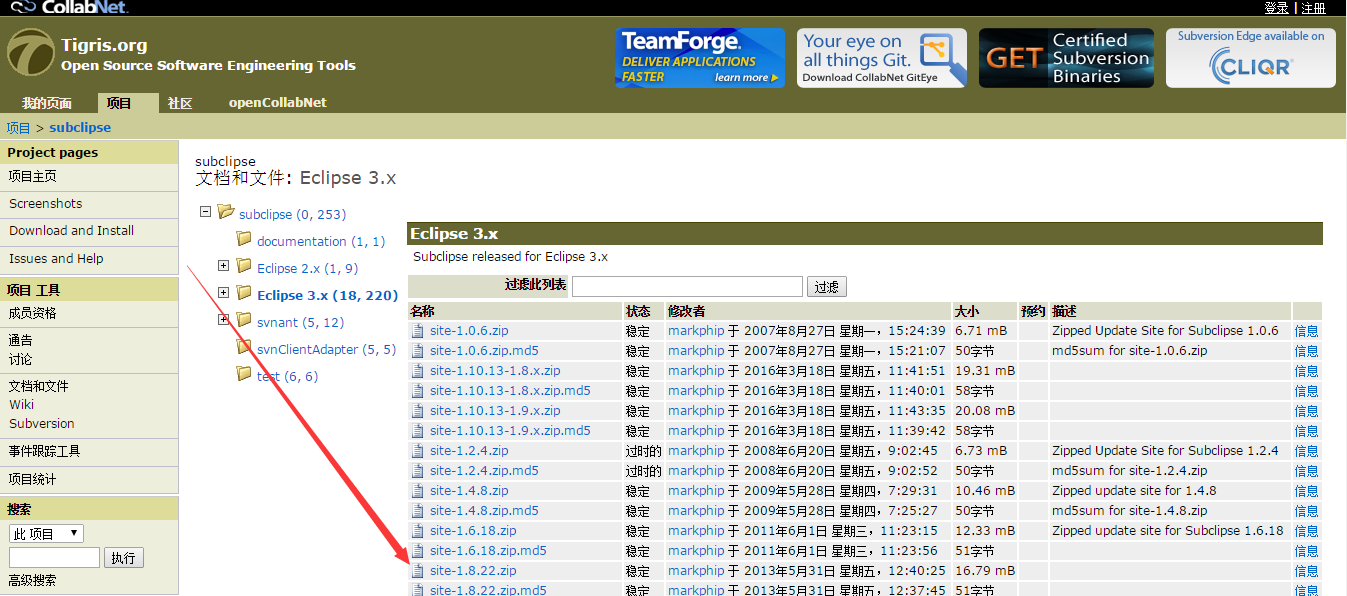Click the 过滤 filter button

click(x=827, y=287)
